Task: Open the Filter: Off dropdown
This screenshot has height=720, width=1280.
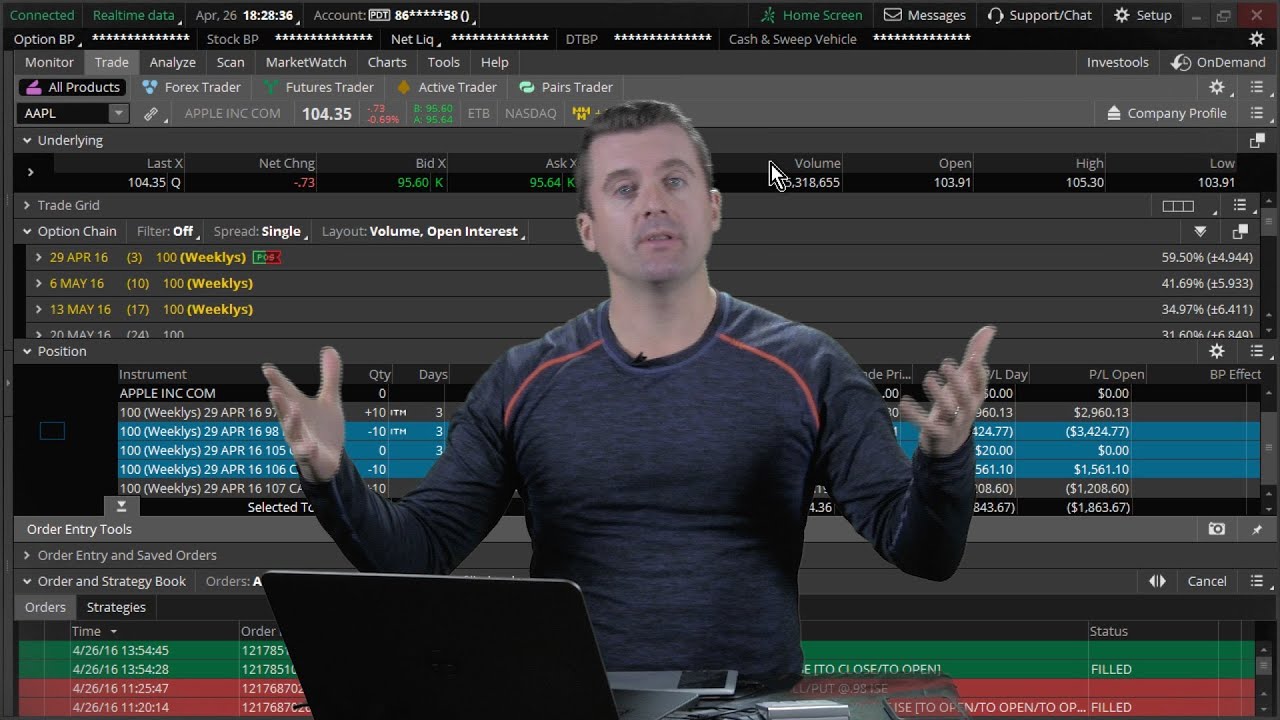Action: [166, 231]
